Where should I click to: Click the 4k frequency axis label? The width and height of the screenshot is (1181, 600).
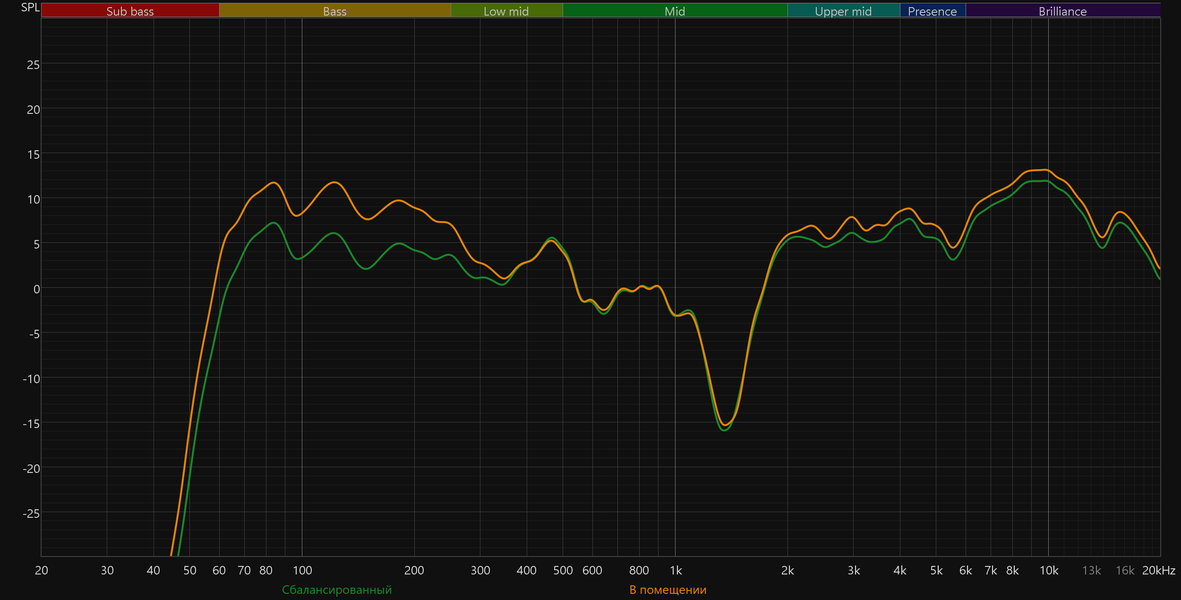(x=900, y=571)
